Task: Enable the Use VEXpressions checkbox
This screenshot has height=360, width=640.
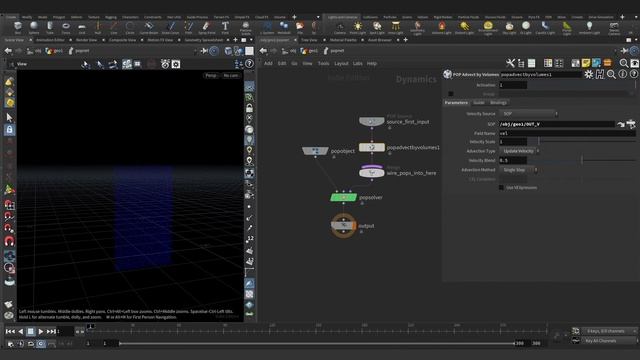Action: [x=501, y=187]
